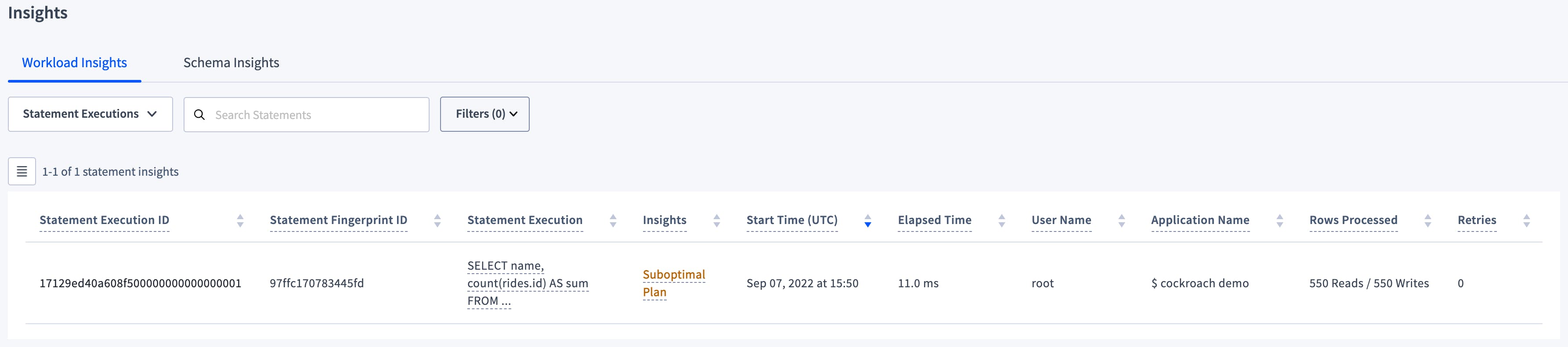
Task: Sort by Statement Execution ID arrows
Action: point(240,221)
